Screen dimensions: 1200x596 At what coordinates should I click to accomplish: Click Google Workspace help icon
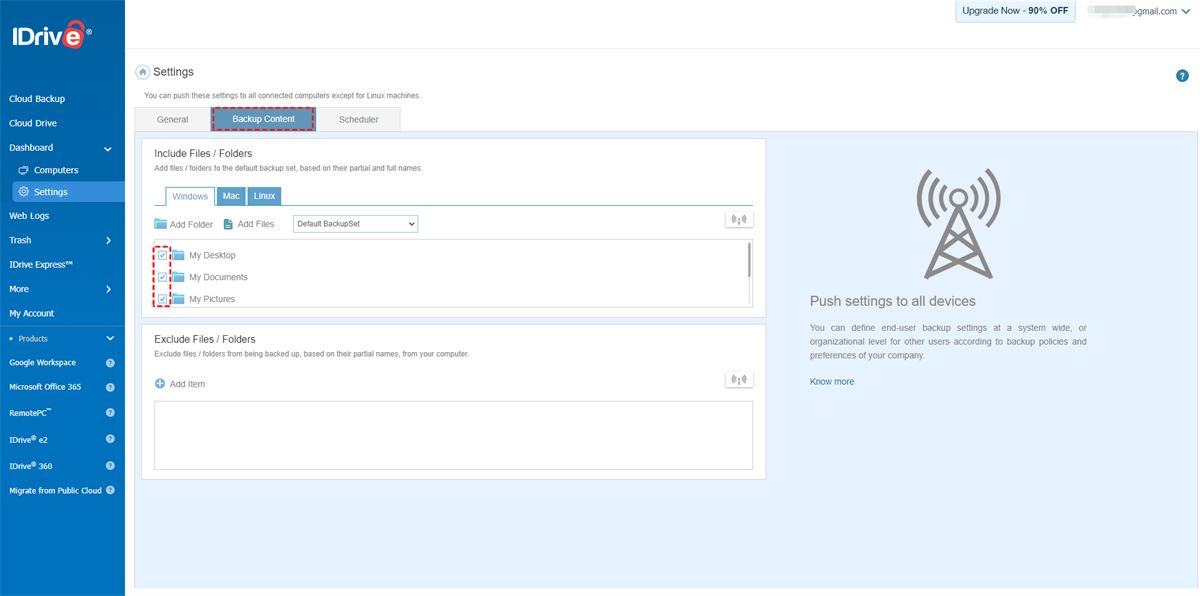click(x=110, y=363)
